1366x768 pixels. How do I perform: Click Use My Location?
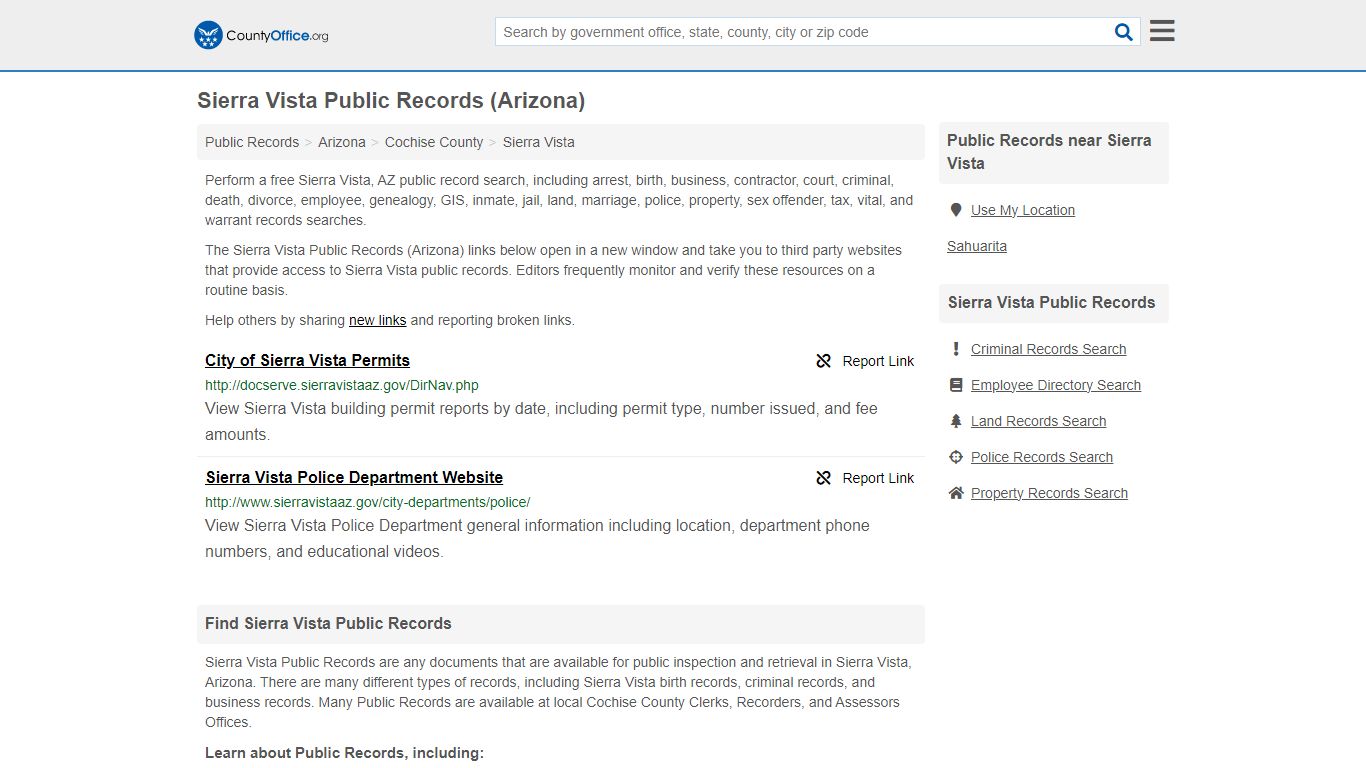1023,210
